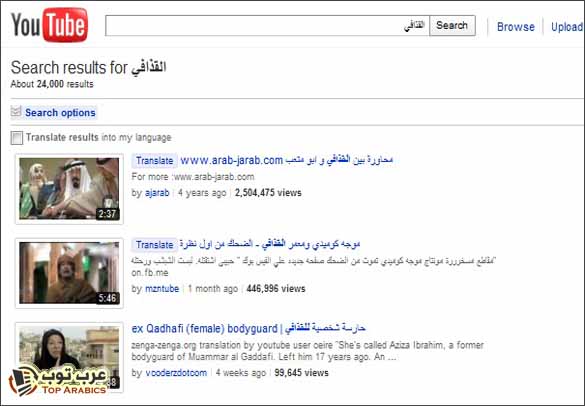Open the Upload menu item
585x406 pixels.
[567, 27]
